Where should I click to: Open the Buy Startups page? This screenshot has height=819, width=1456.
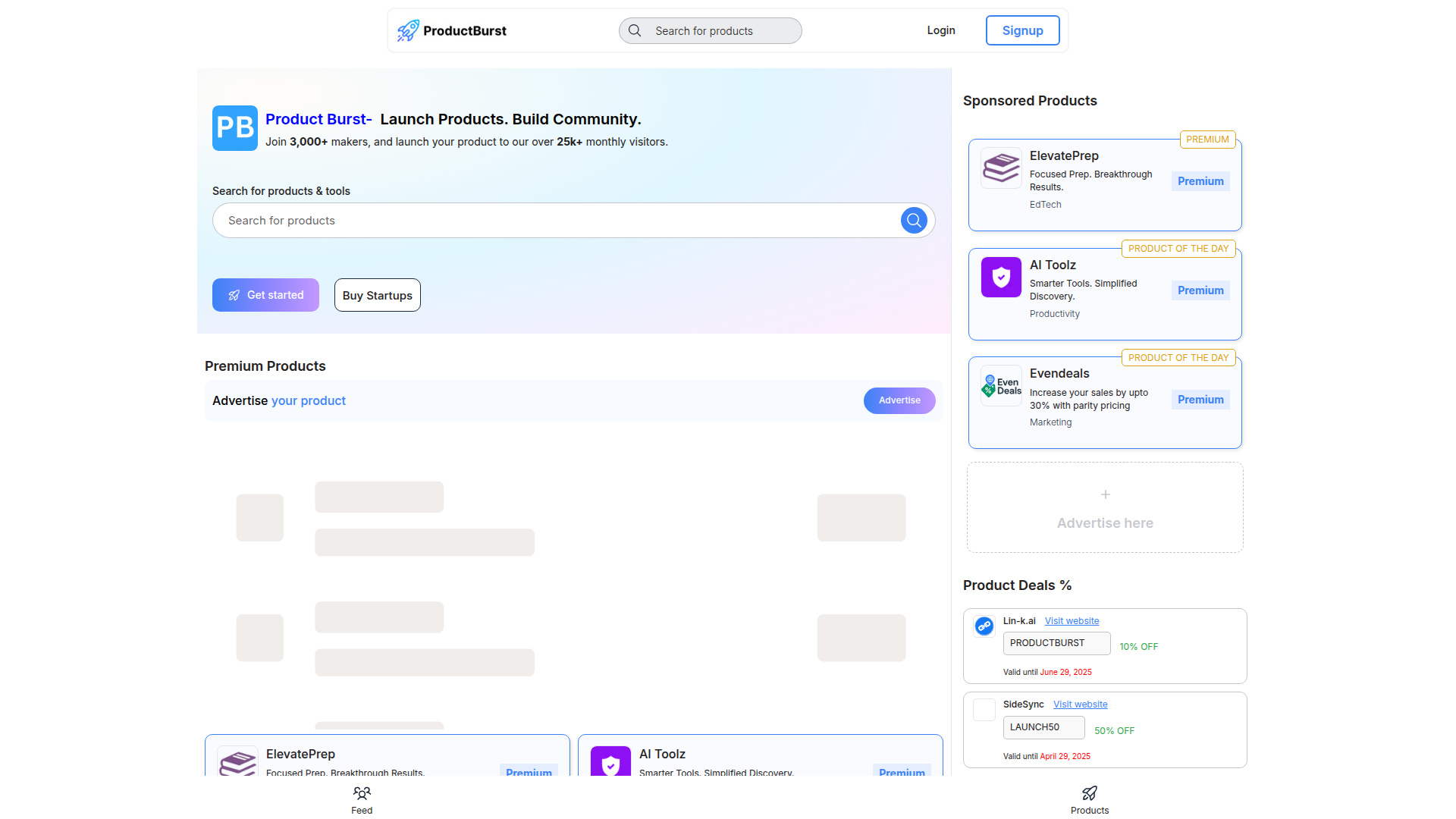click(x=377, y=295)
